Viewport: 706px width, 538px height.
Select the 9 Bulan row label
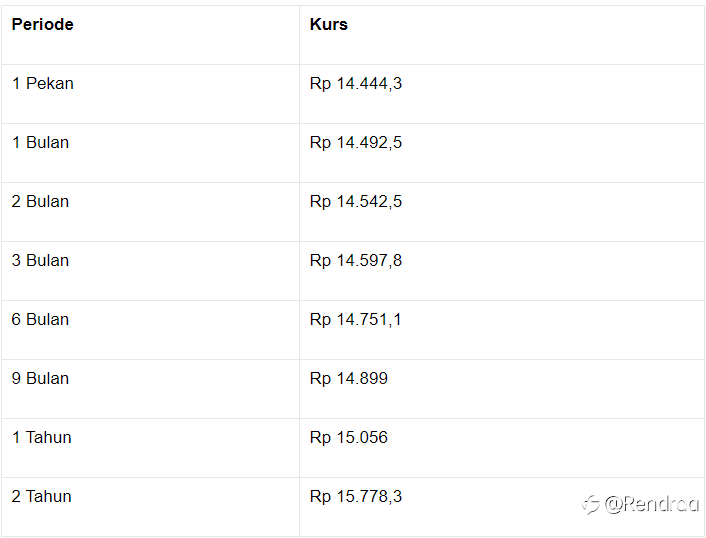click(41, 378)
